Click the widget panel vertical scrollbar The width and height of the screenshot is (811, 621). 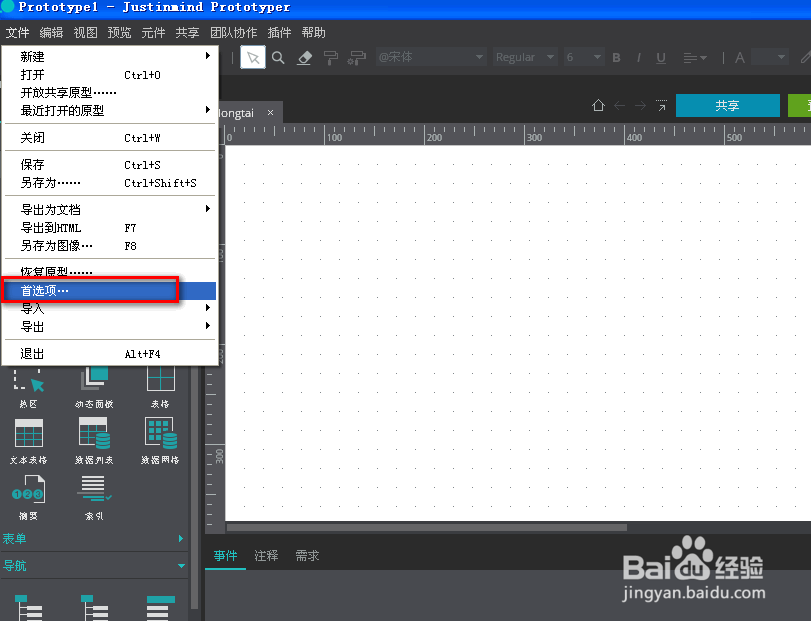(194, 488)
